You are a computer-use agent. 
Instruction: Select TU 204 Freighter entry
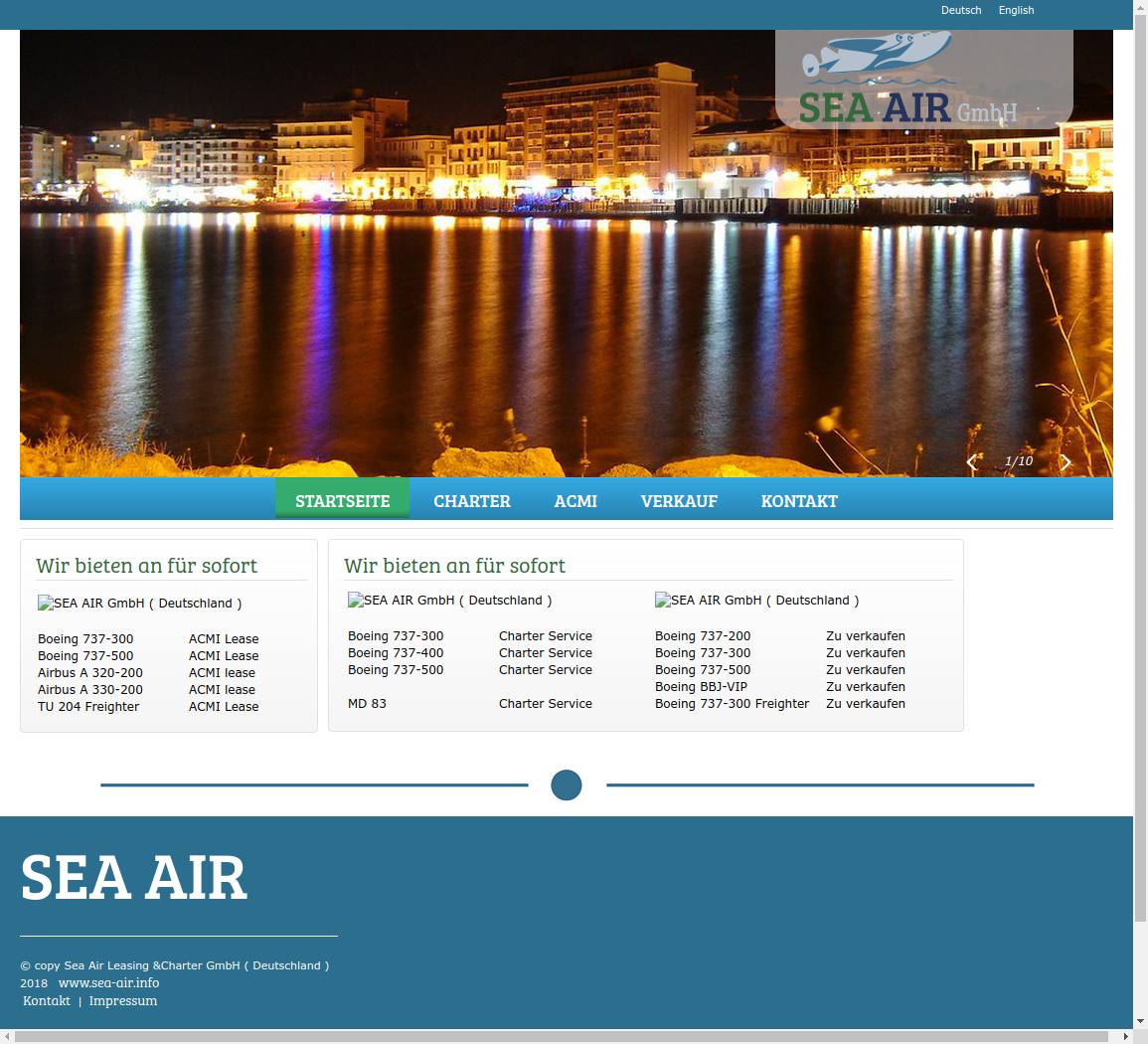(88, 706)
